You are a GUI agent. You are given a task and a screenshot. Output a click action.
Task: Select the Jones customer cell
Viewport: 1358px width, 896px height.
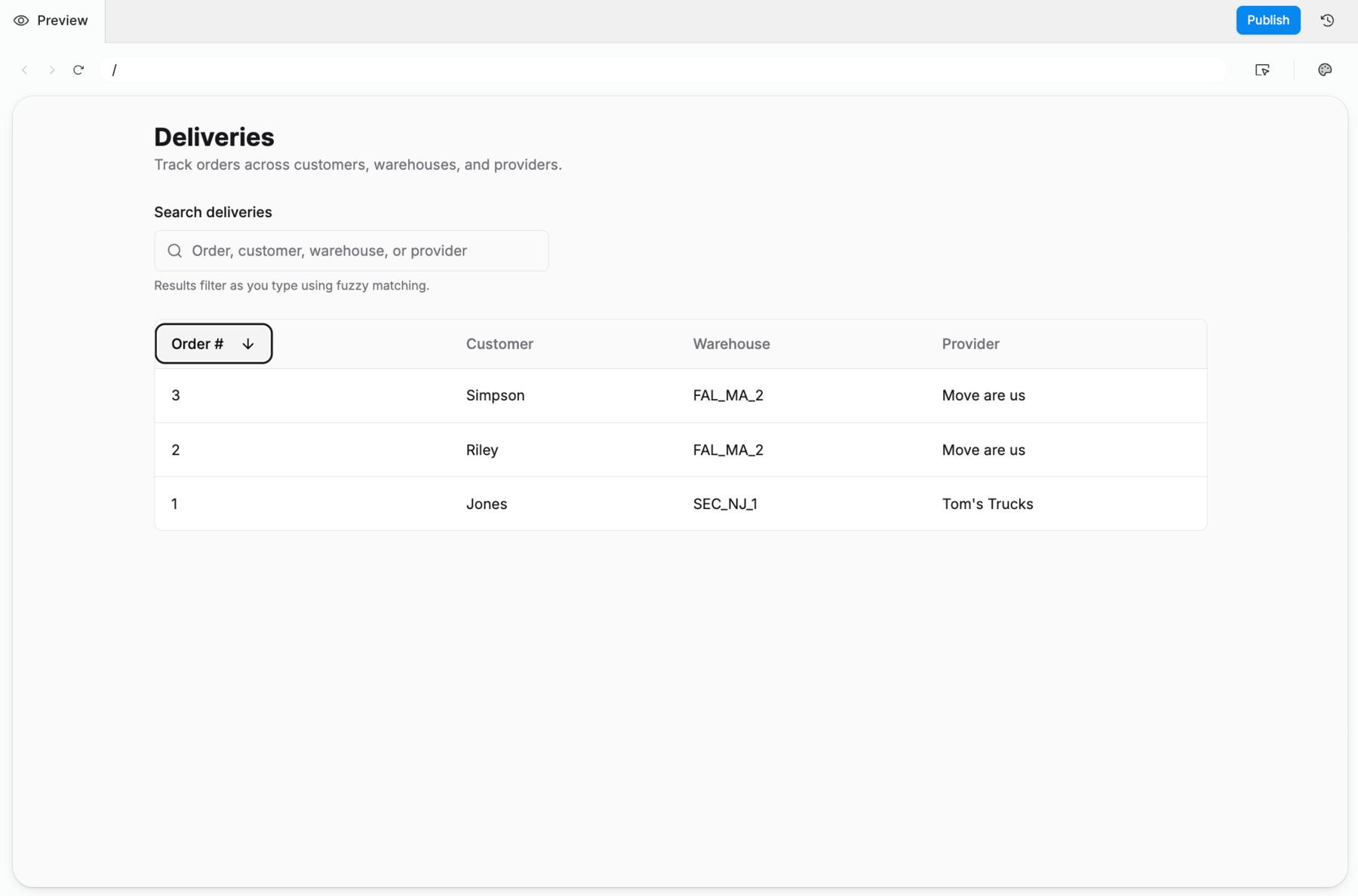pos(487,504)
